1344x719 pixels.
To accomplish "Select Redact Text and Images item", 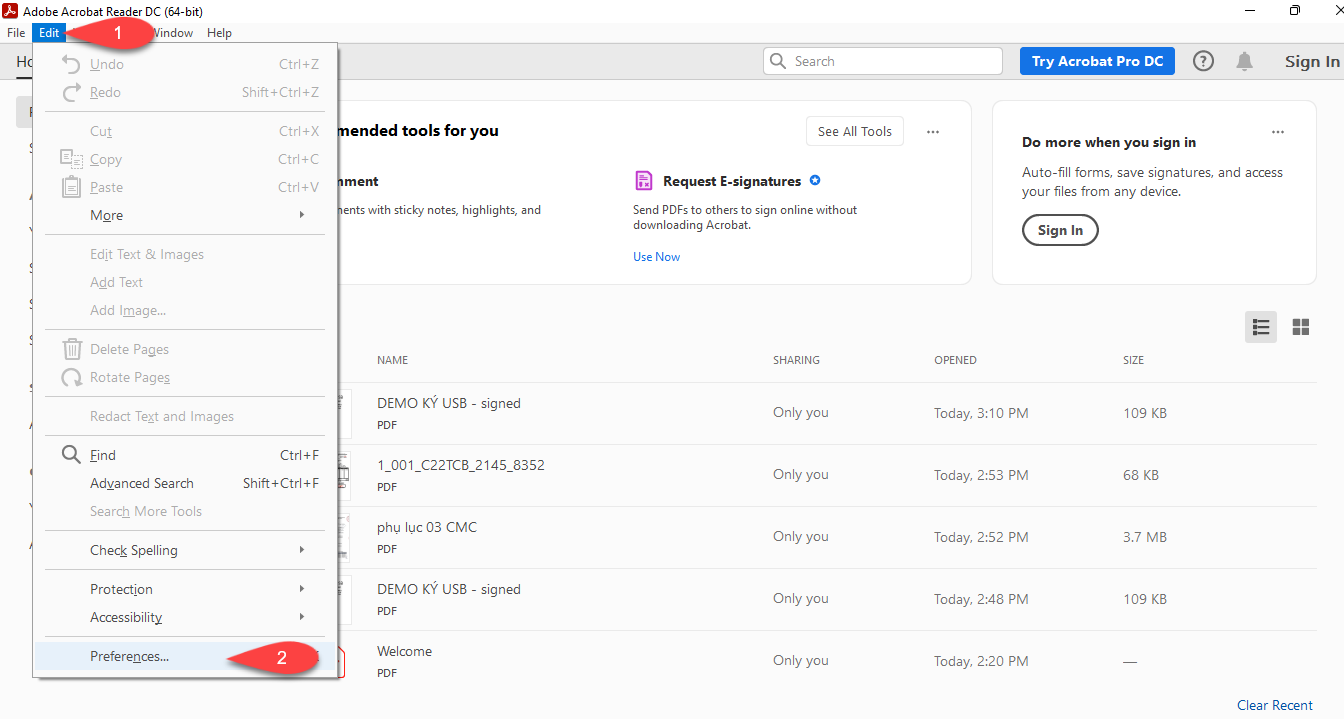I will (186, 416).
